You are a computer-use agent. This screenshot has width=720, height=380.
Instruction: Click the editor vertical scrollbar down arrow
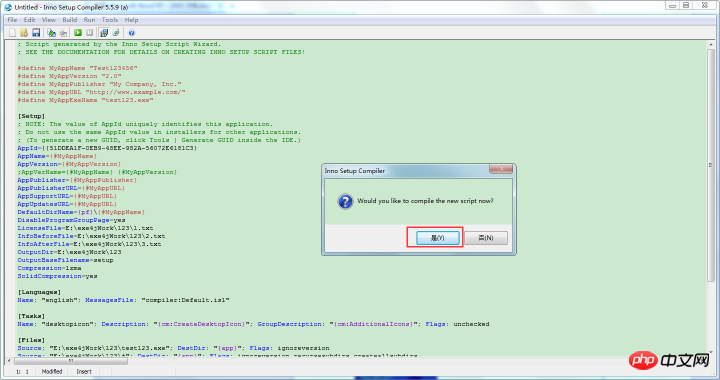tap(710, 352)
